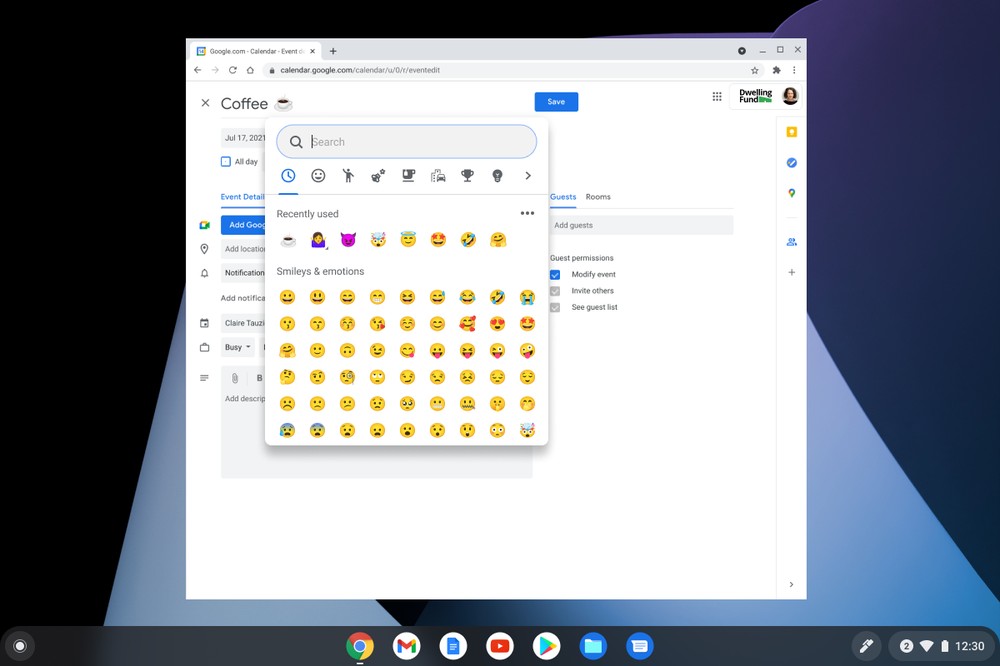This screenshot has height=666, width=1000.
Task: Open the Travel & places emoji category
Action: [438, 176]
